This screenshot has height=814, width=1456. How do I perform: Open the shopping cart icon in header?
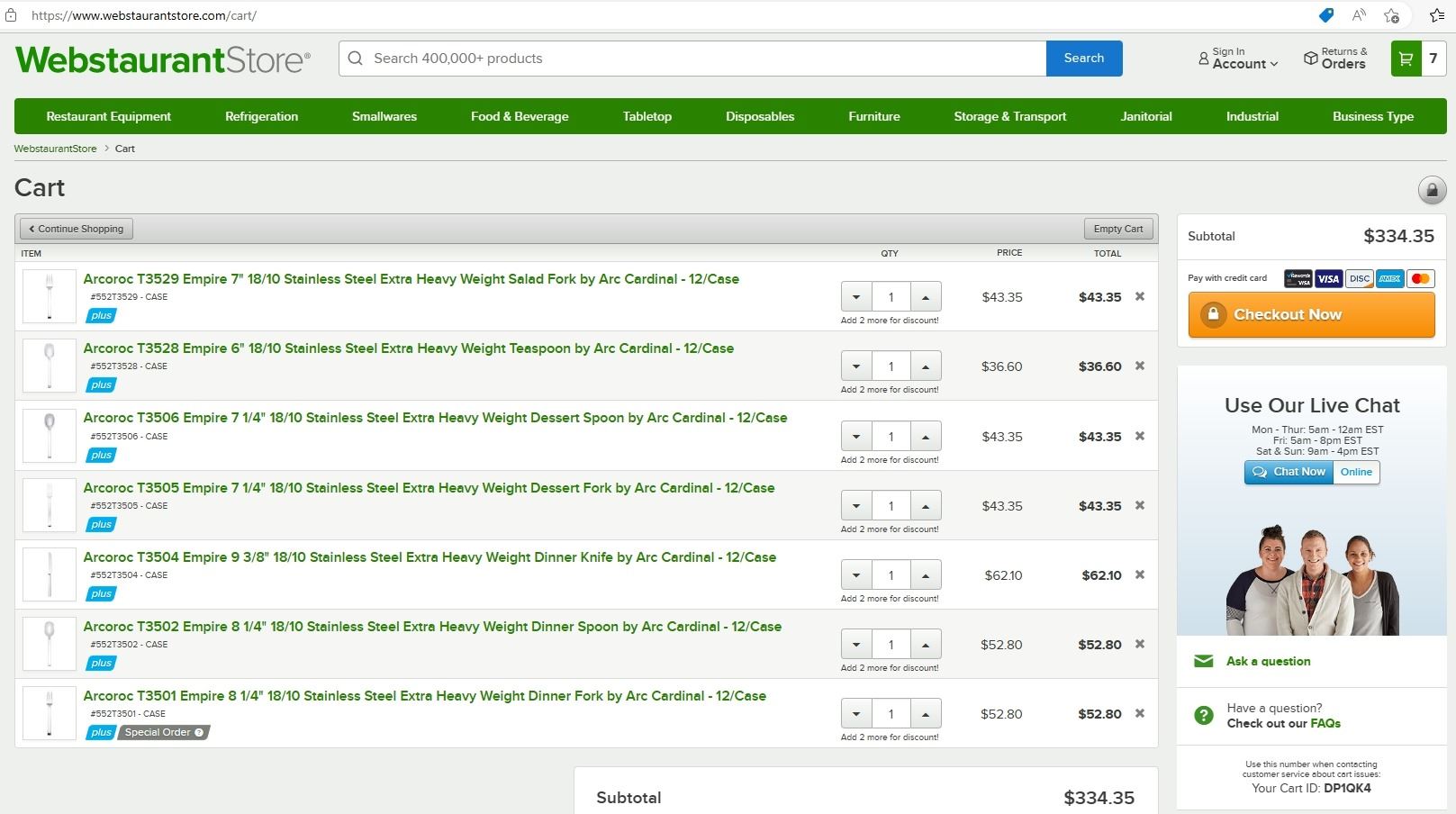point(1406,59)
